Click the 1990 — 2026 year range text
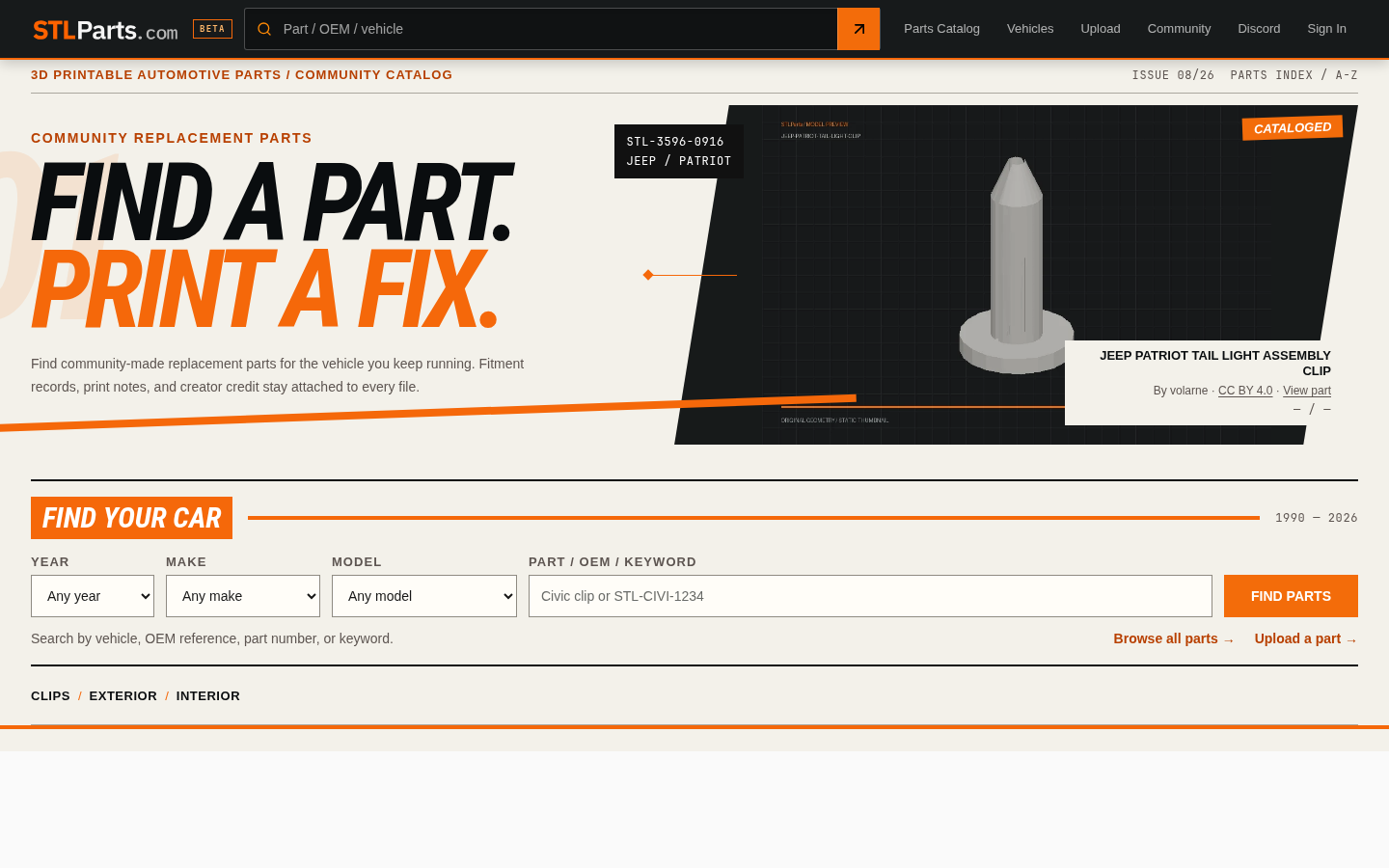The image size is (1389, 868). (x=1317, y=518)
